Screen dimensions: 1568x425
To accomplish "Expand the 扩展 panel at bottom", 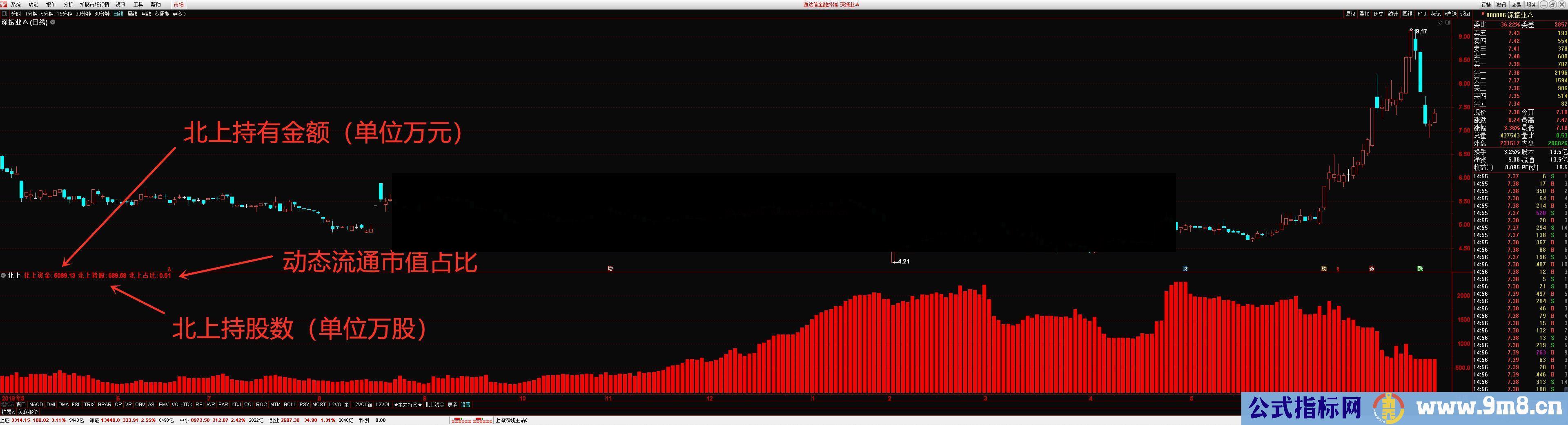I will coord(7,412).
